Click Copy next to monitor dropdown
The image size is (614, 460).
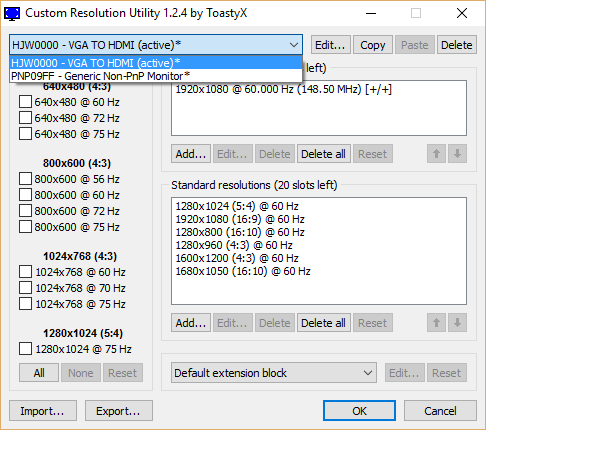pyautogui.click(x=372, y=45)
